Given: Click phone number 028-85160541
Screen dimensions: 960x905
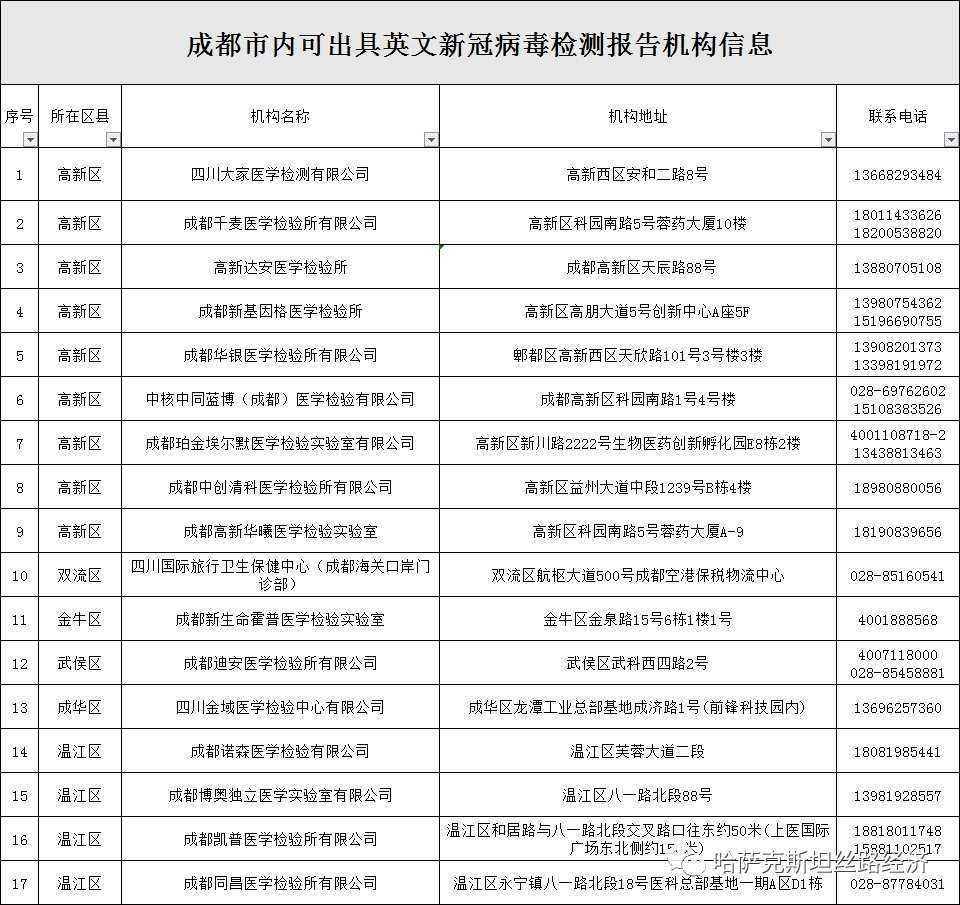Looking at the screenshot, I should (896, 575).
